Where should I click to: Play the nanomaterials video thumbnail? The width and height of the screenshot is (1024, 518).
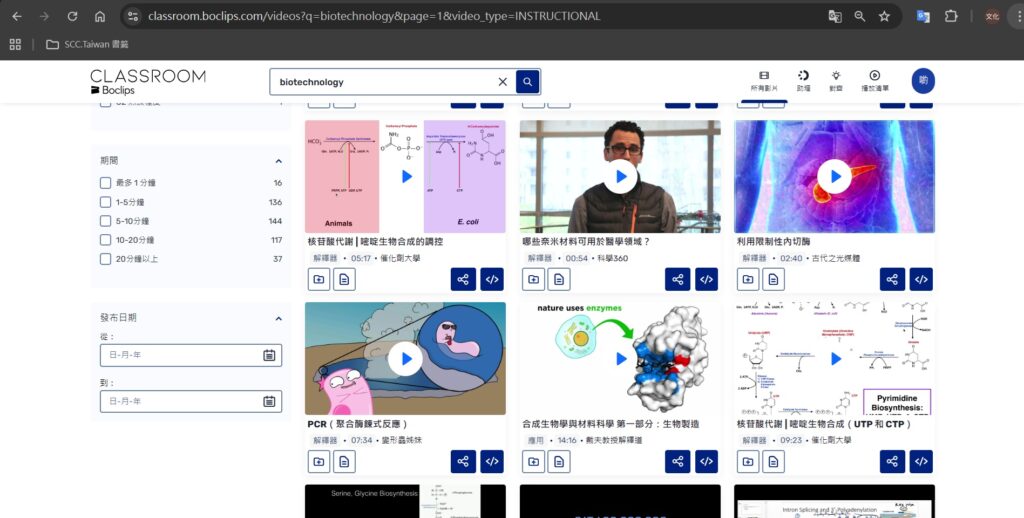(620, 176)
